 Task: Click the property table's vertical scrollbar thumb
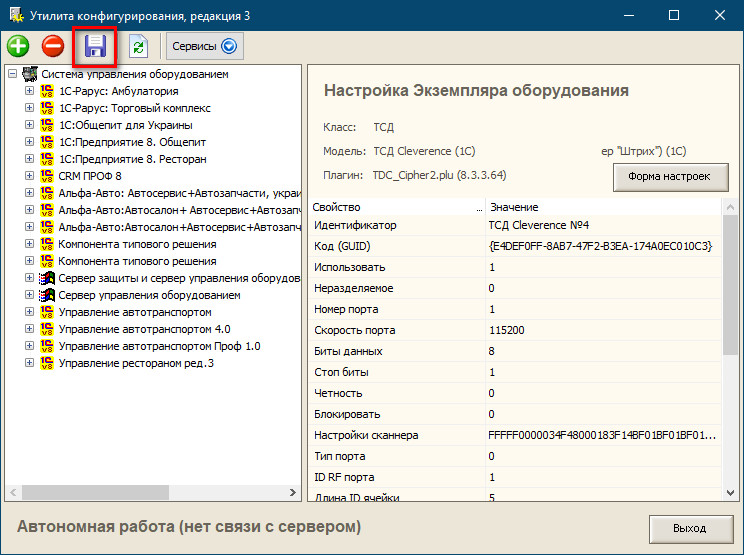click(730, 285)
